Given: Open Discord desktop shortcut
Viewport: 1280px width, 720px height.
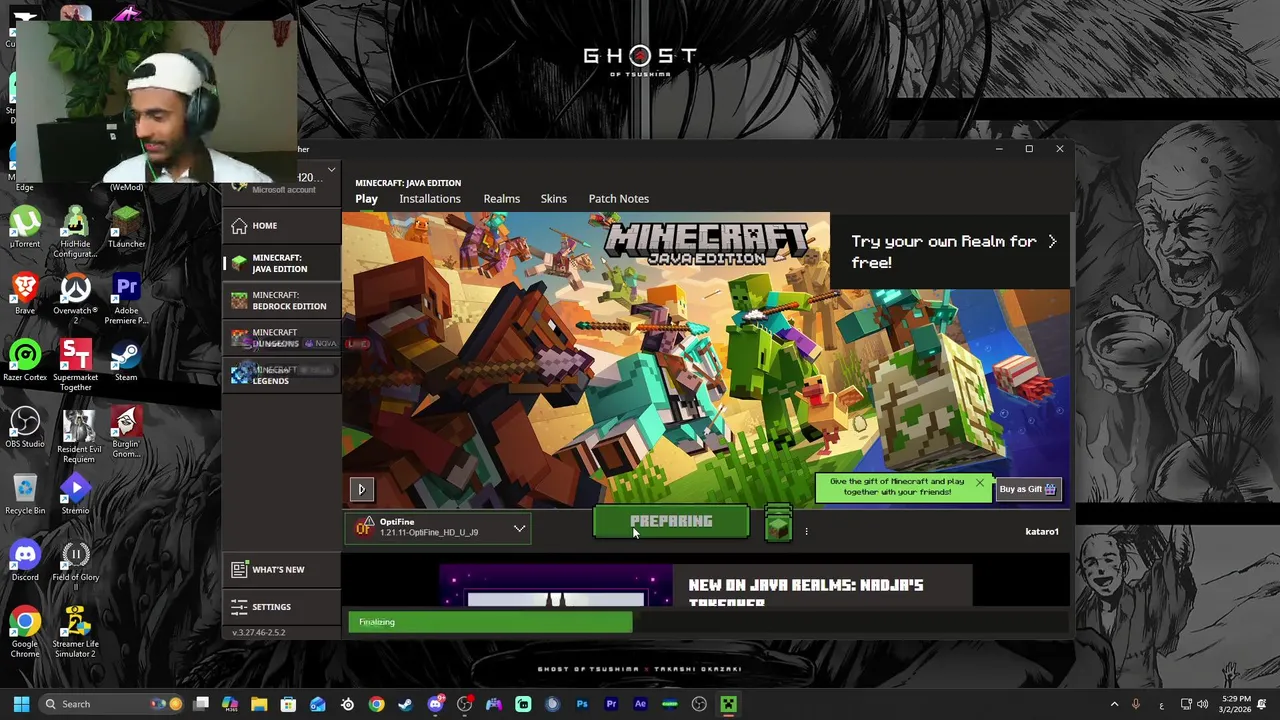Looking at the screenshot, I should point(25,562).
